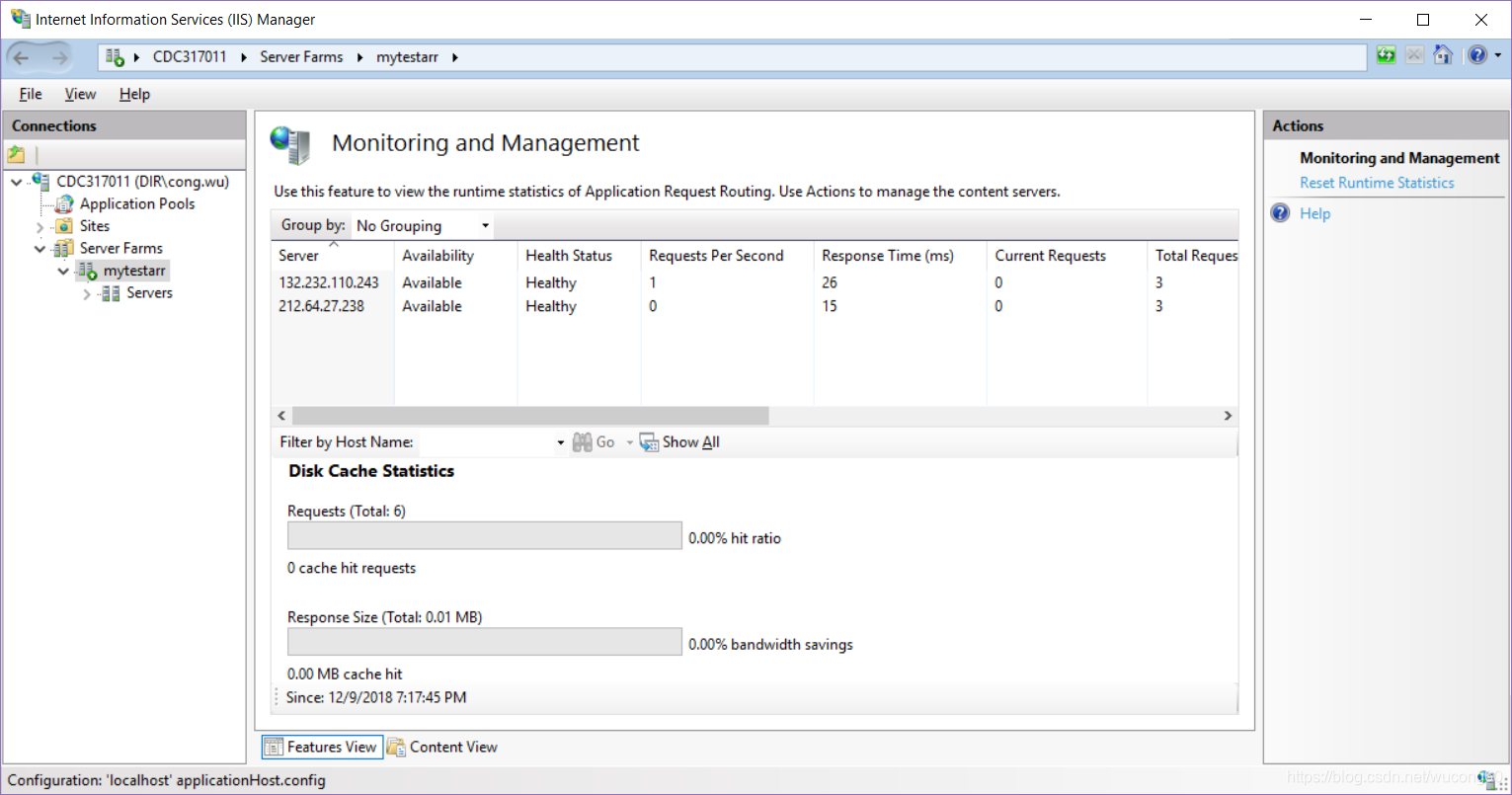
Task: Collapse the Server Farms tree node
Action: click(40, 249)
